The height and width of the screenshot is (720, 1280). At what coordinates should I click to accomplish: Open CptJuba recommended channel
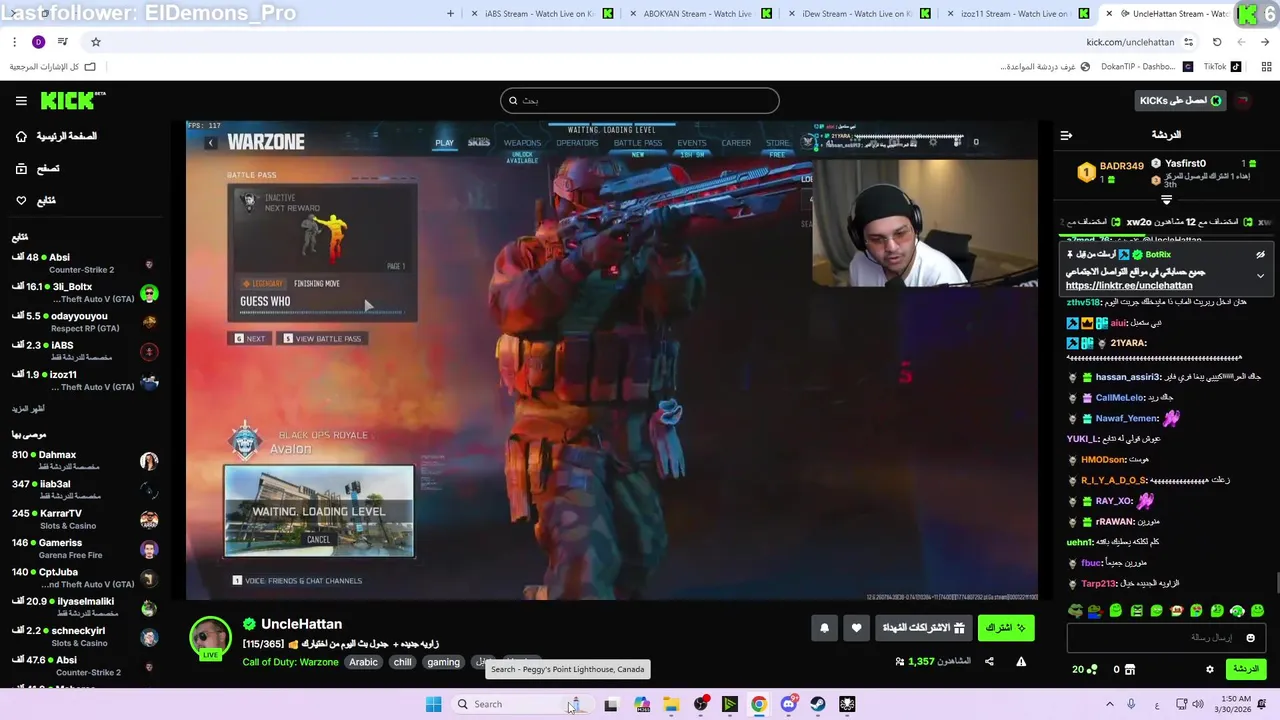(x=85, y=578)
